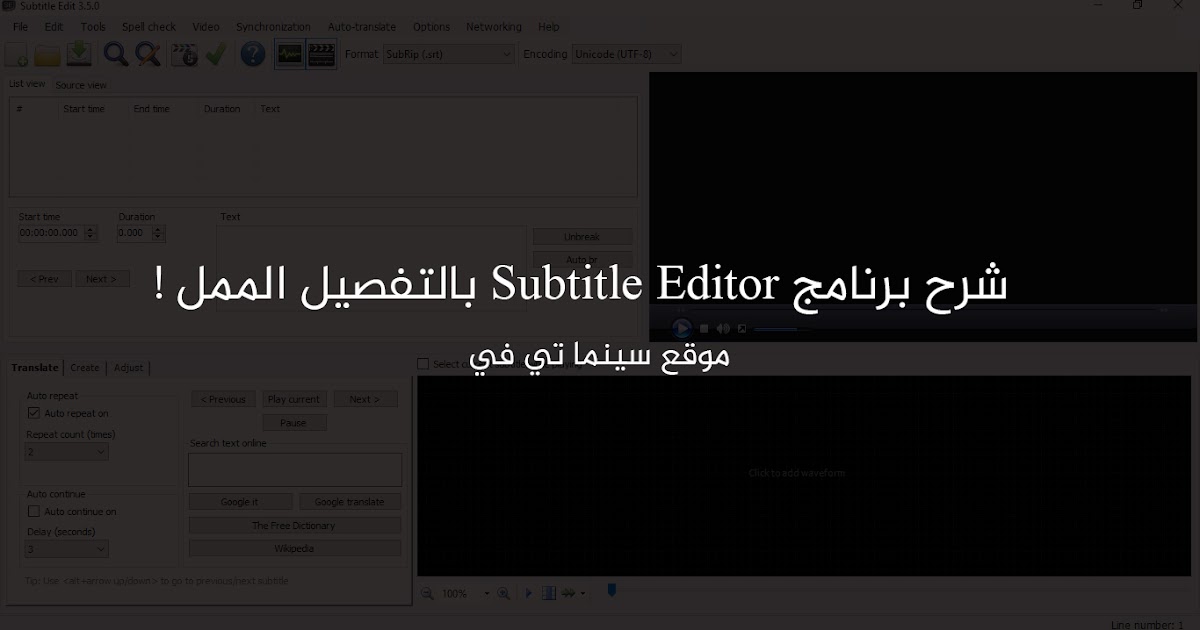Image resolution: width=1200 pixels, height=630 pixels.
Task: Click the Save subtitle toolbar icon
Action: (x=80, y=55)
